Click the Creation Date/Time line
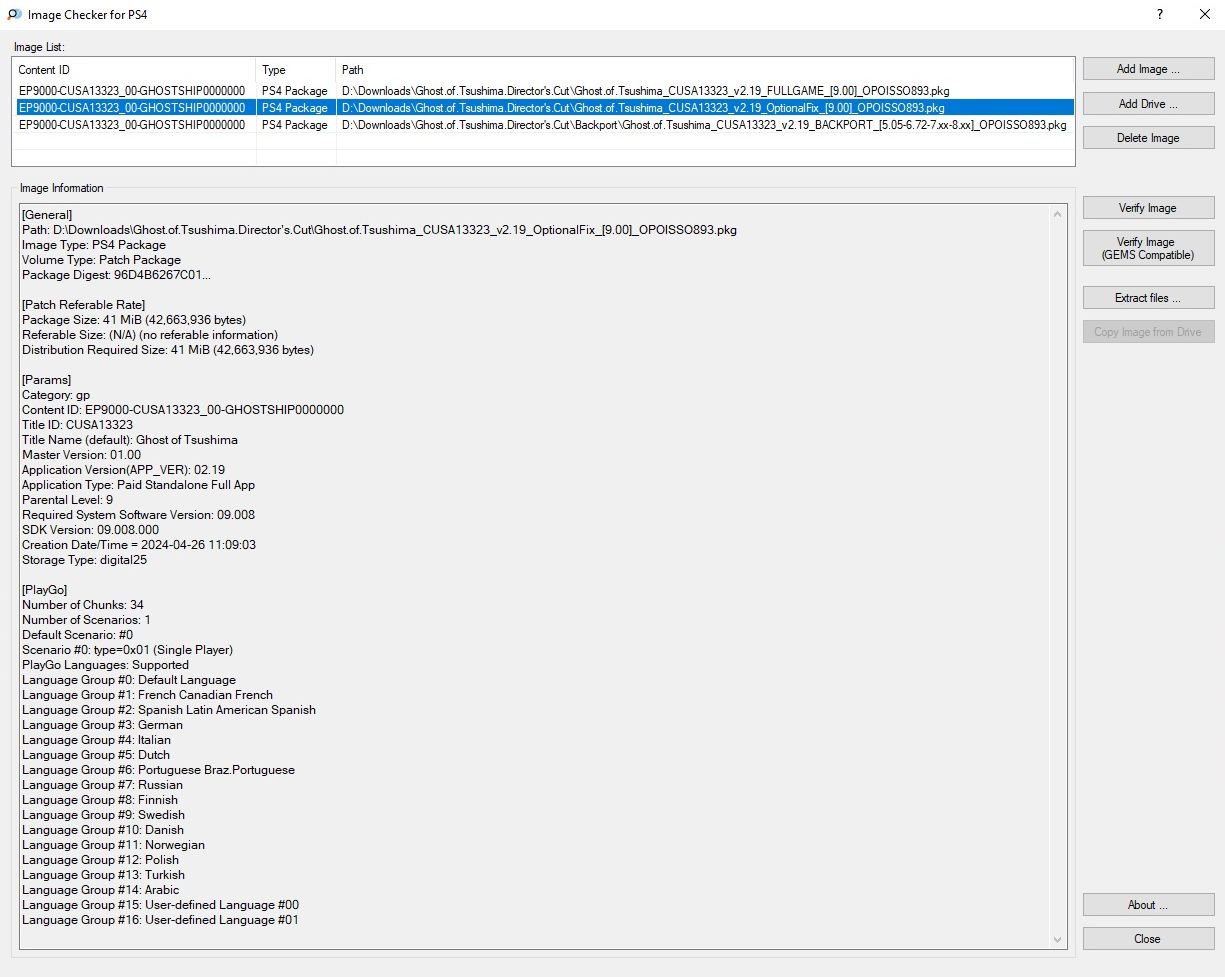 pos(139,545)
